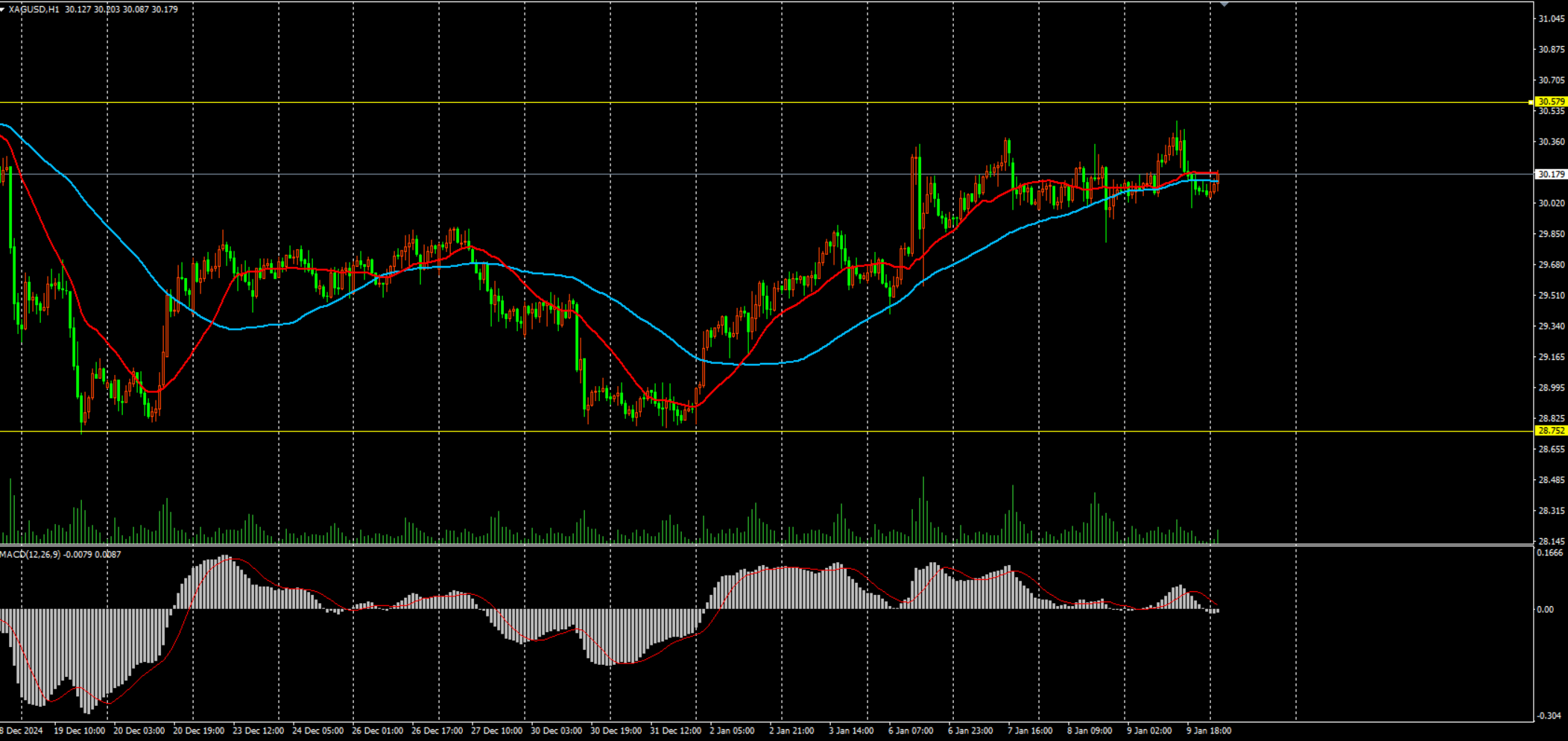
Task: Click the 28.145 price axis value
Action: coord(1552,542)
